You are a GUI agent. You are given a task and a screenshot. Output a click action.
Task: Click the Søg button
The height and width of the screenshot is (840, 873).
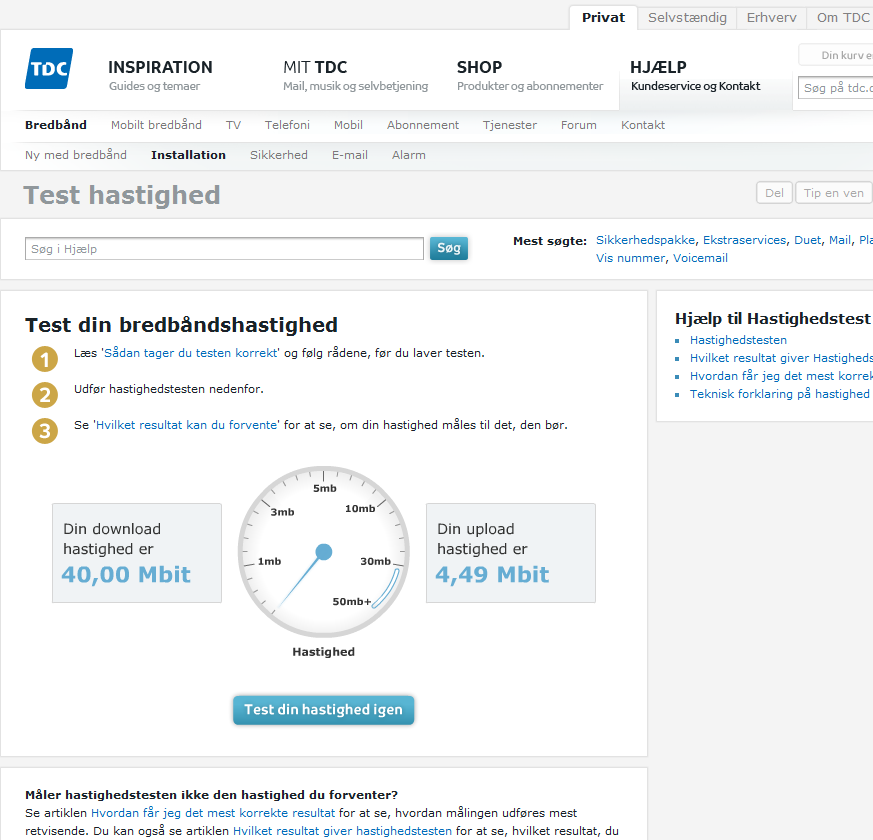pos(449,248)
